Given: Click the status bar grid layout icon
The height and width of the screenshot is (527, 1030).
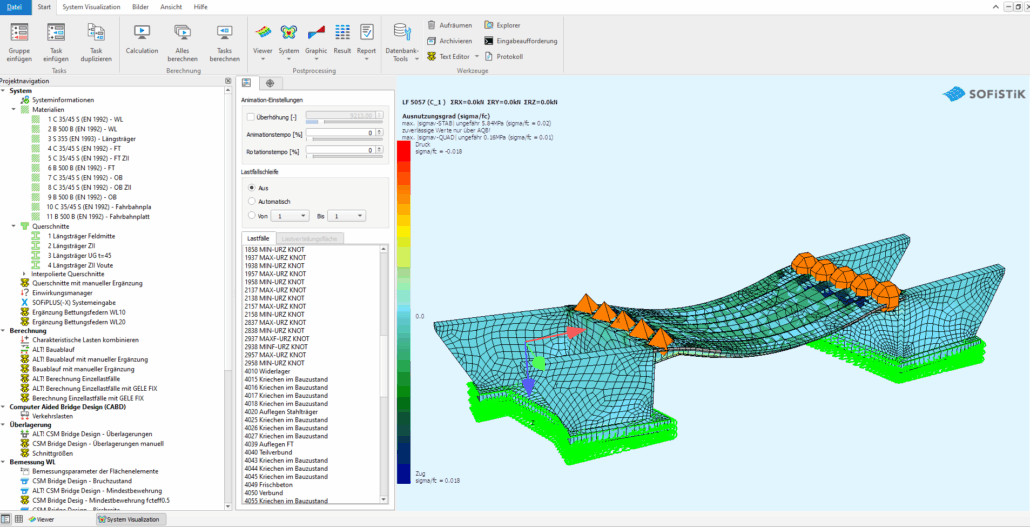Looking at the screenshot, I should pos(18,519).
